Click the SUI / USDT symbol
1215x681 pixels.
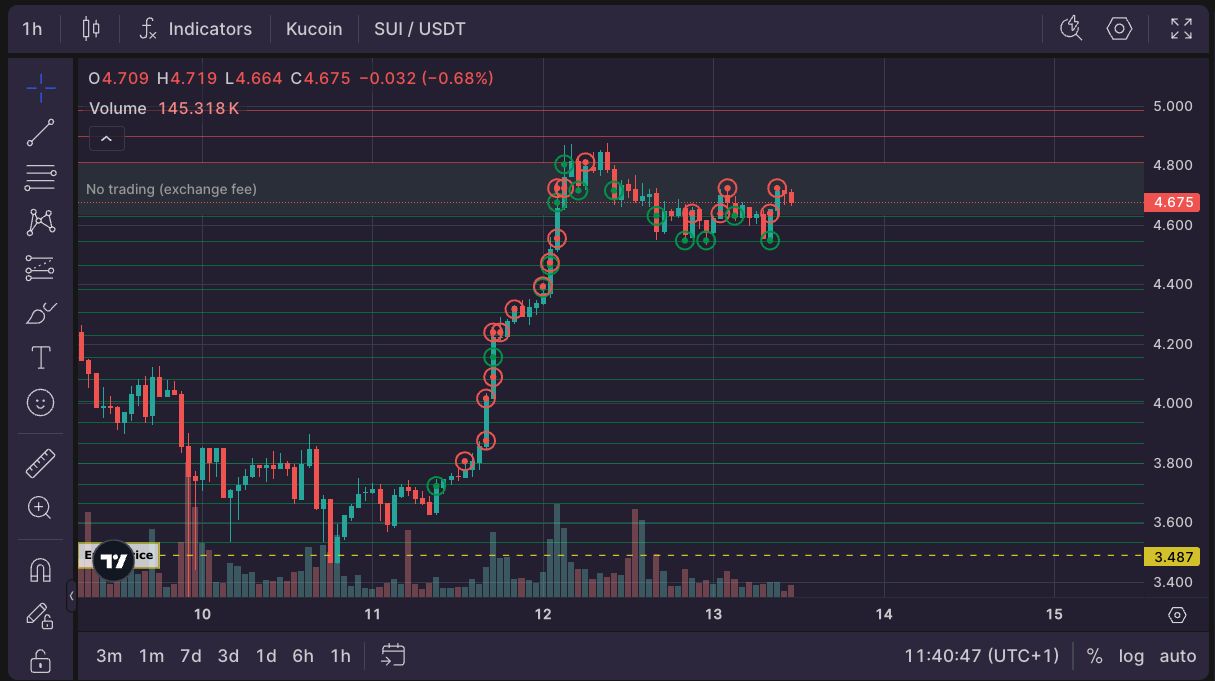pos(419,29)
